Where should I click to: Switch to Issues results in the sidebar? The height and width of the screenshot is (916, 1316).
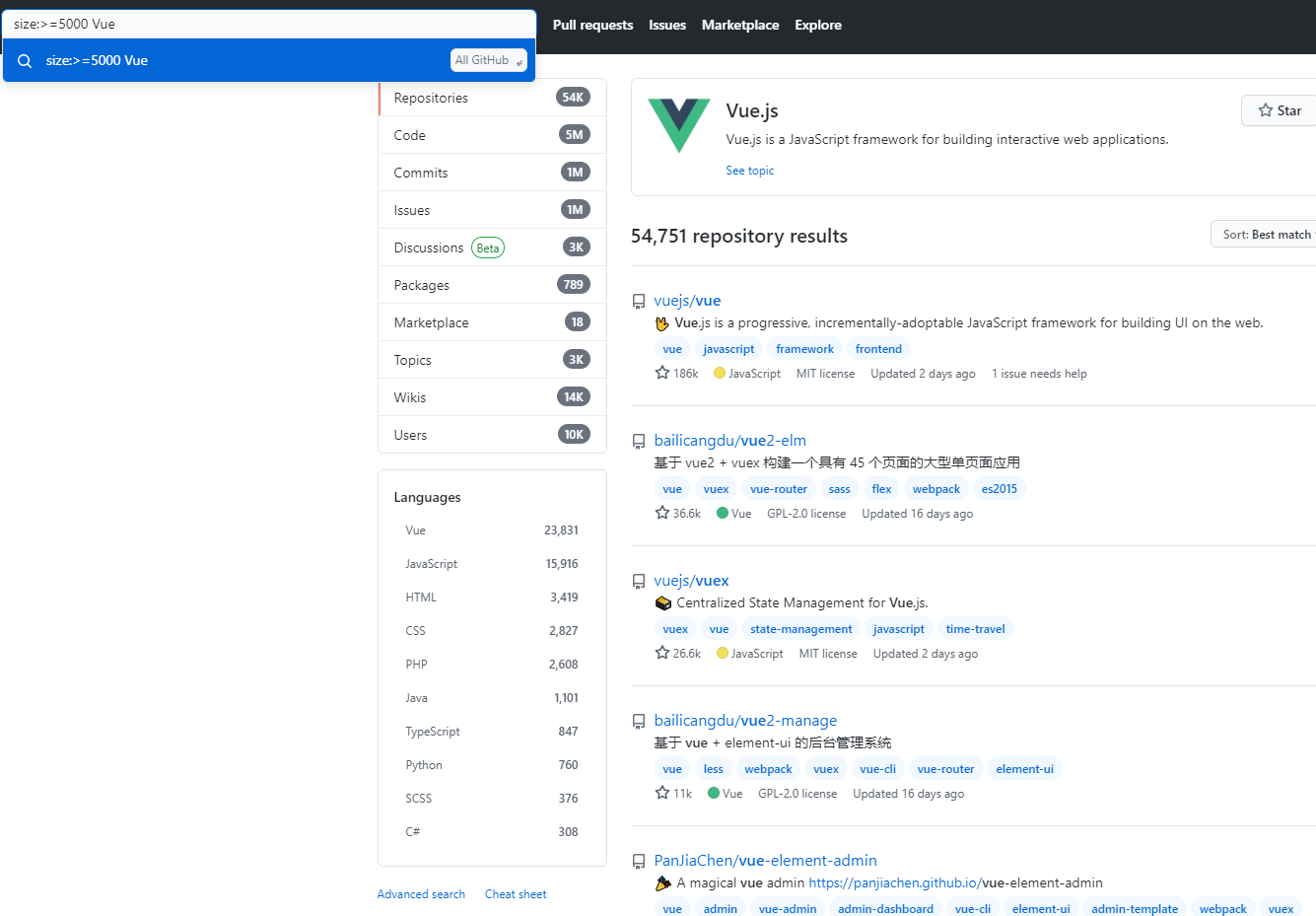(x=492, y=210)
